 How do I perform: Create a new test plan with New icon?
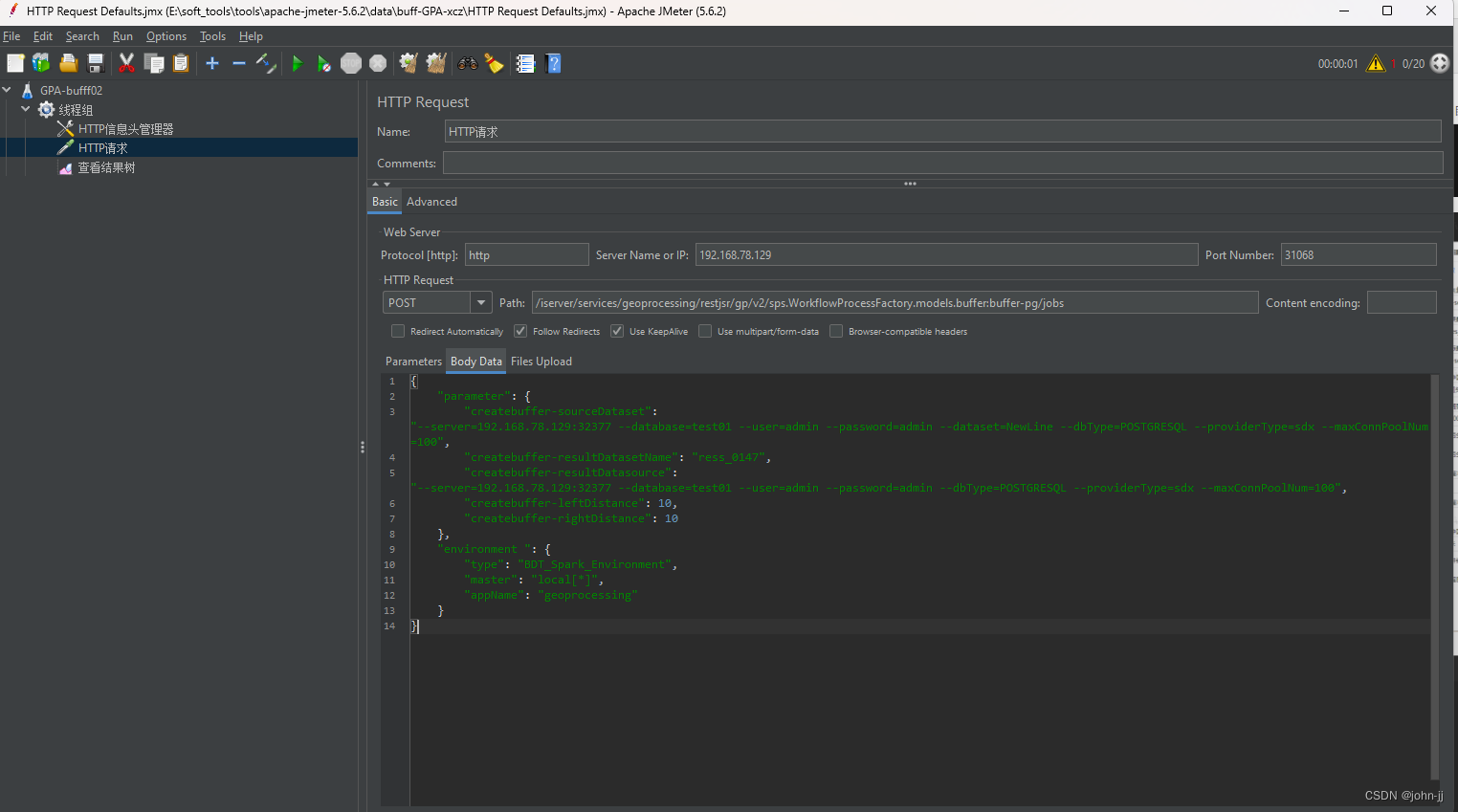[15, 63]
